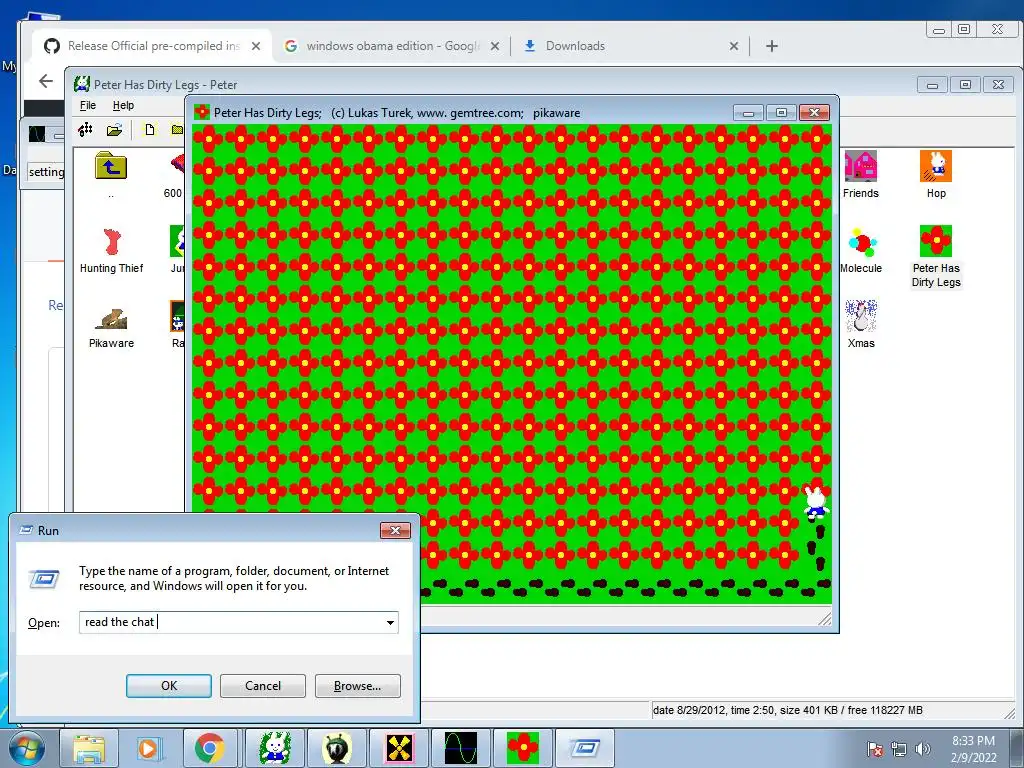
Task: Close the Downloads tab in Chrome
Action: (x=733, y=46)
